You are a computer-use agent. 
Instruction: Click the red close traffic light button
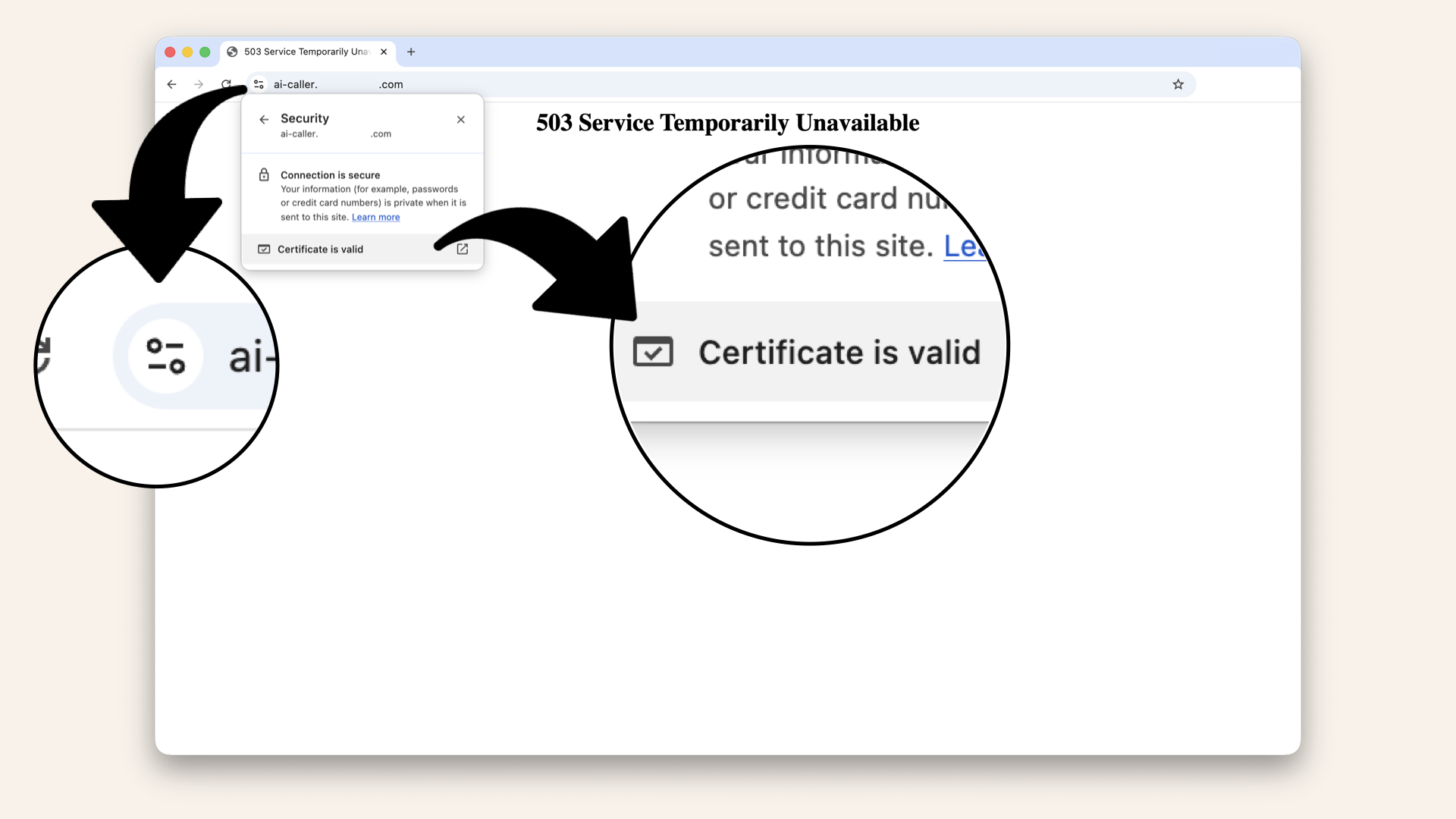[170, 52]
